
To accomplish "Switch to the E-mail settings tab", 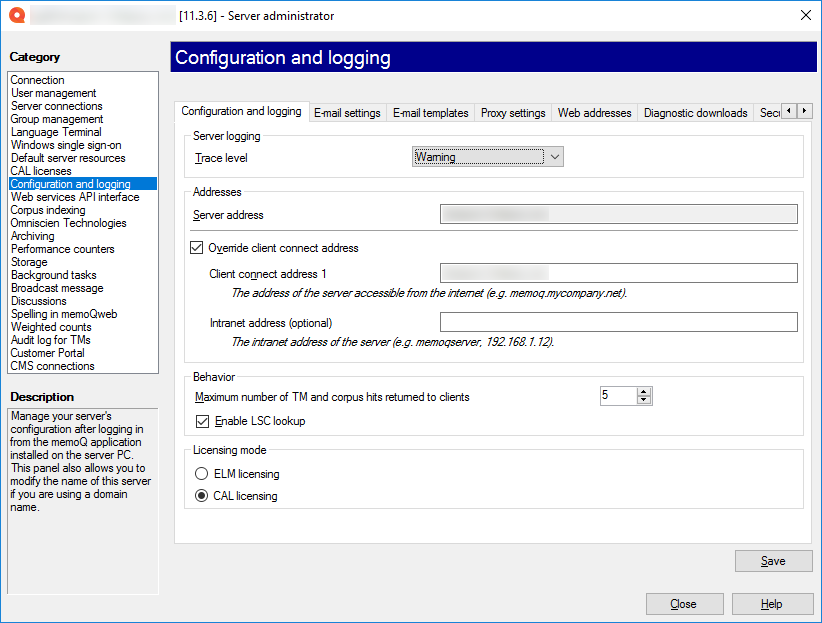I will [x=347, y=112].
